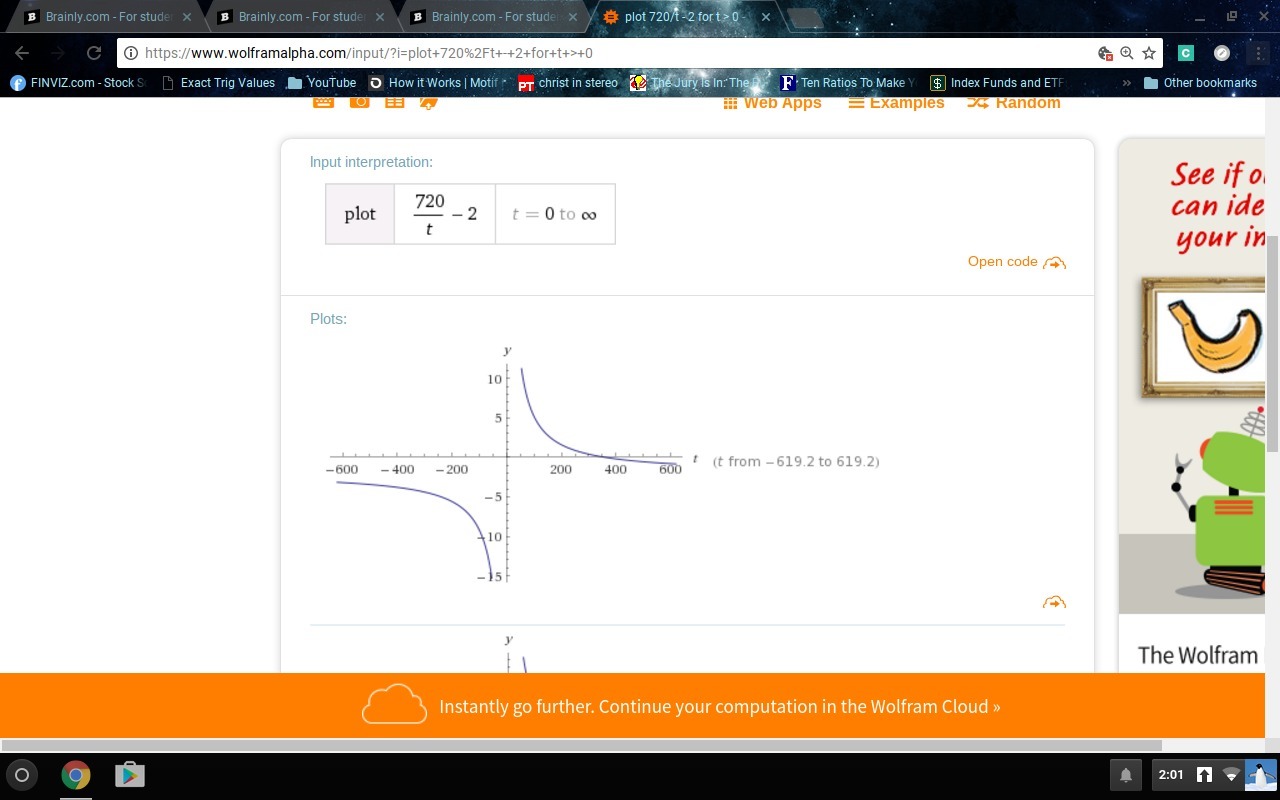Close the third Brainly.com tab
The width and height of the screenshot is (1280, 800).
click(572, 17)
